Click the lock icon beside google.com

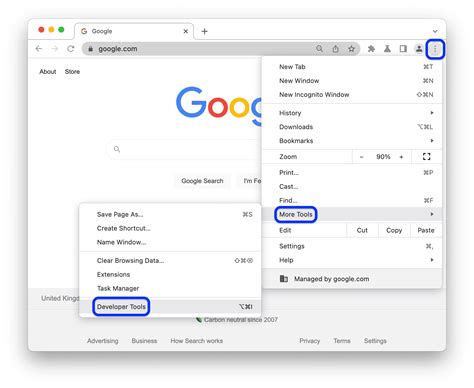(x=90, y=49)
